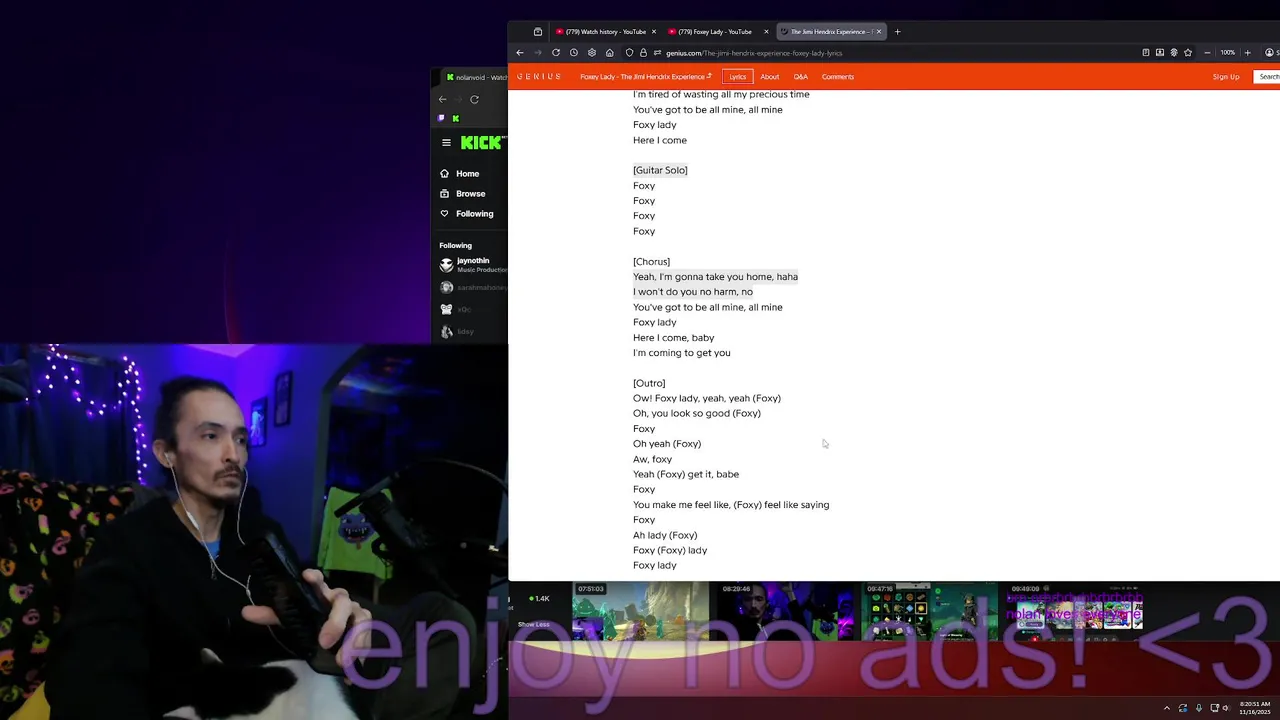Click the back arrow in the Kick browser window
1280x720 pixels.
pyautogui.click(x=443, y=99)
